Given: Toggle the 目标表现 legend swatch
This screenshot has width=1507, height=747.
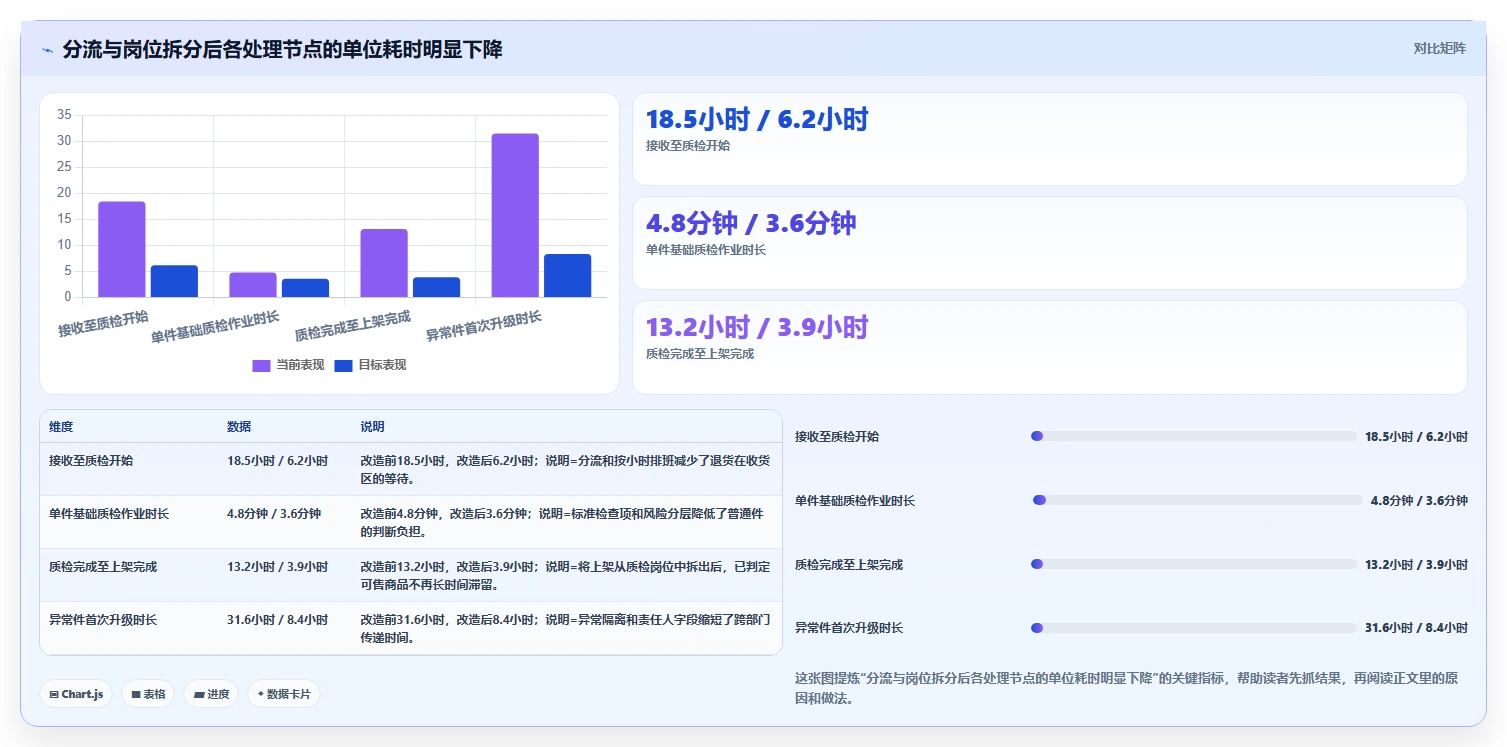Looking at the screenshot, I should point(343,366).
